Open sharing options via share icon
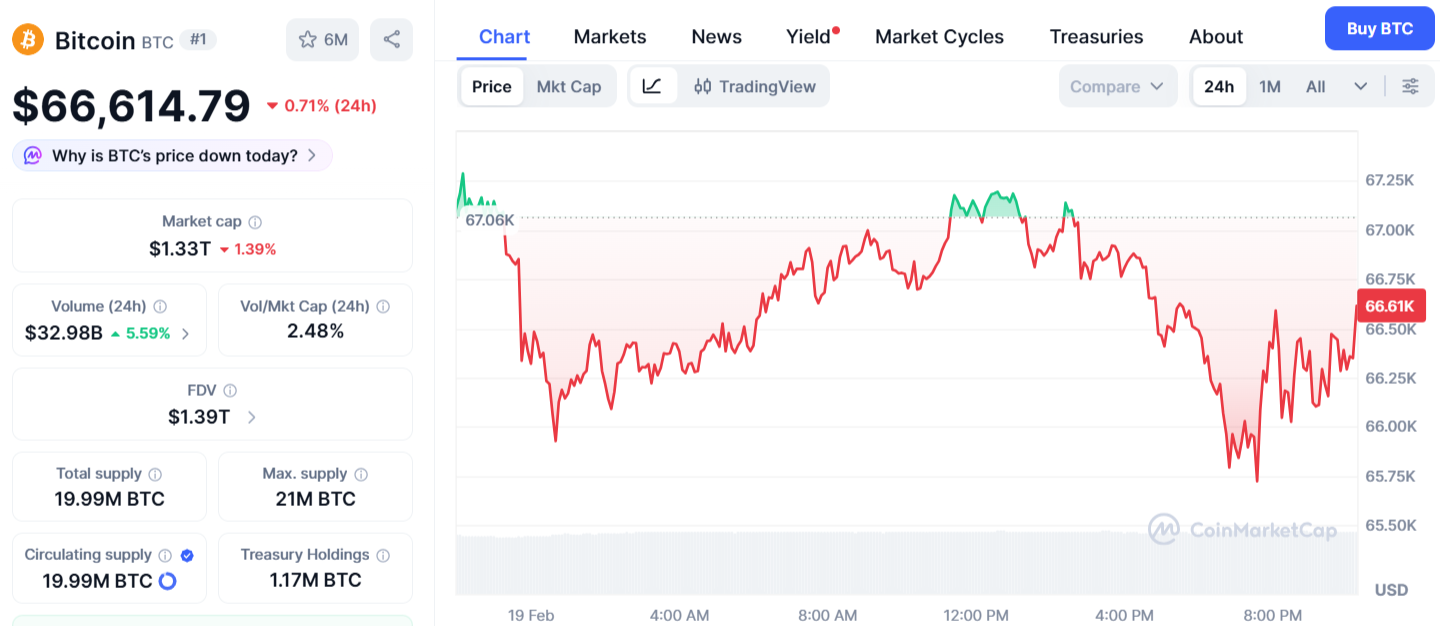This screenshot has width=1440, height=626. point(390,39)
